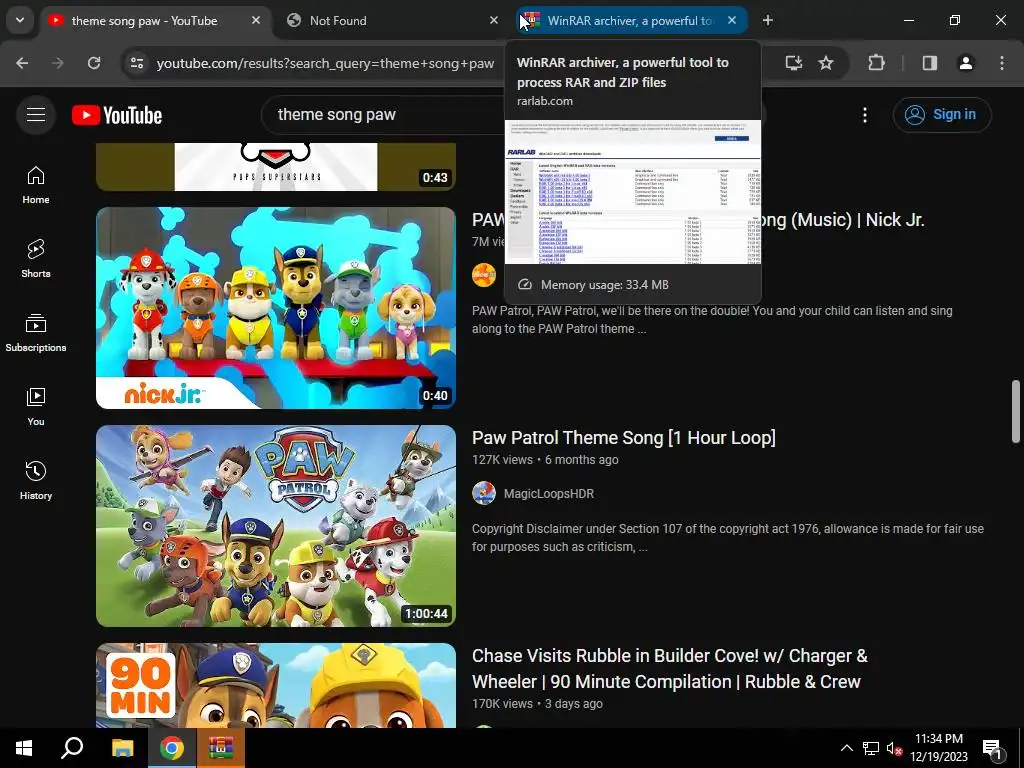Open Chase Visits Rubble in Builder Cove title

669,669
